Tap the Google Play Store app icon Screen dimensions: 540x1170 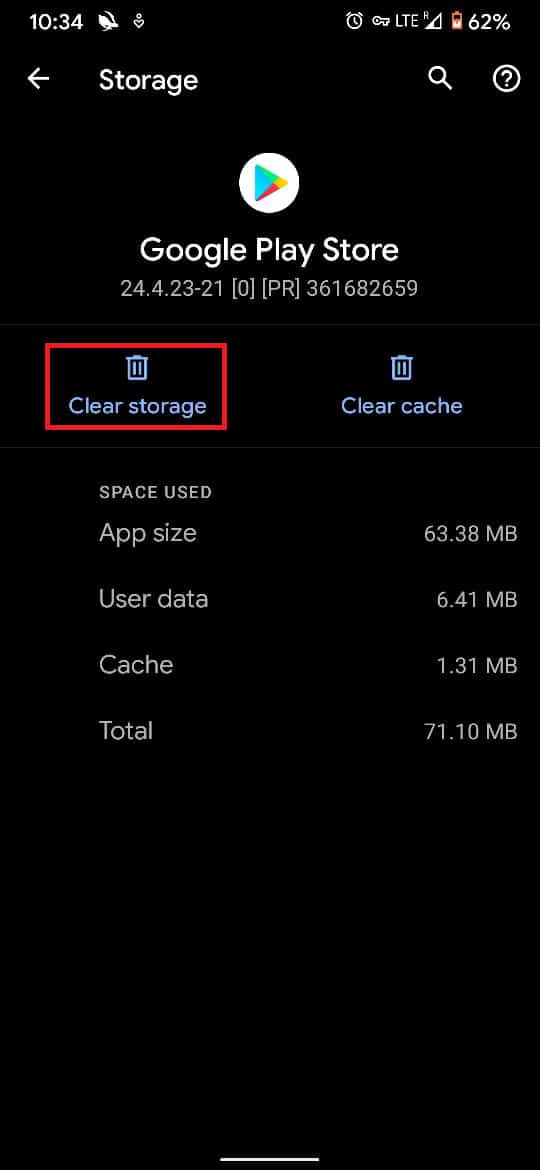pyautogui.click(x=269, y=182)
